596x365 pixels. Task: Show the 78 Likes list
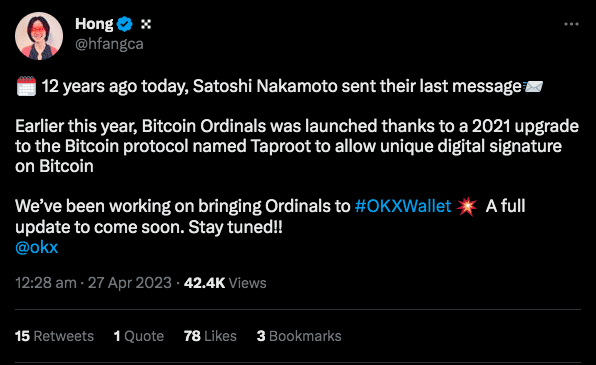click(x=210, y=336)
